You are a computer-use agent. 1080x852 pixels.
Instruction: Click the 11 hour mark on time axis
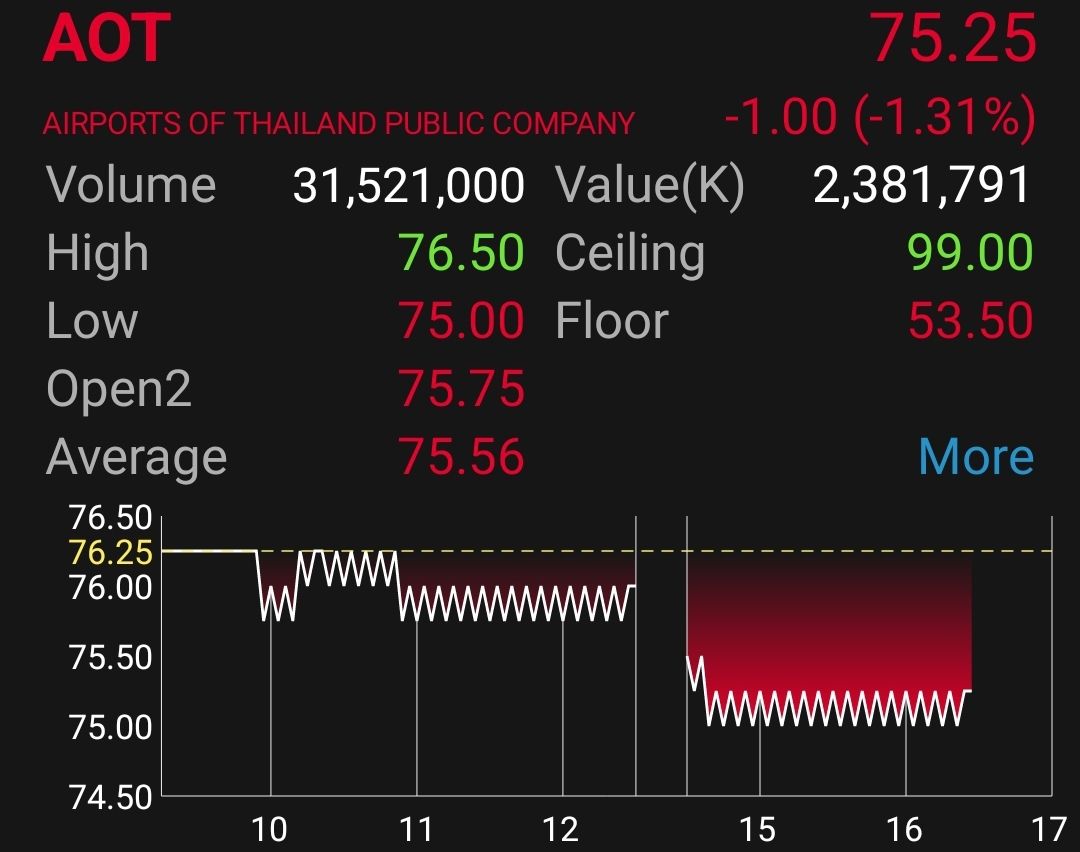click(416, 829)
